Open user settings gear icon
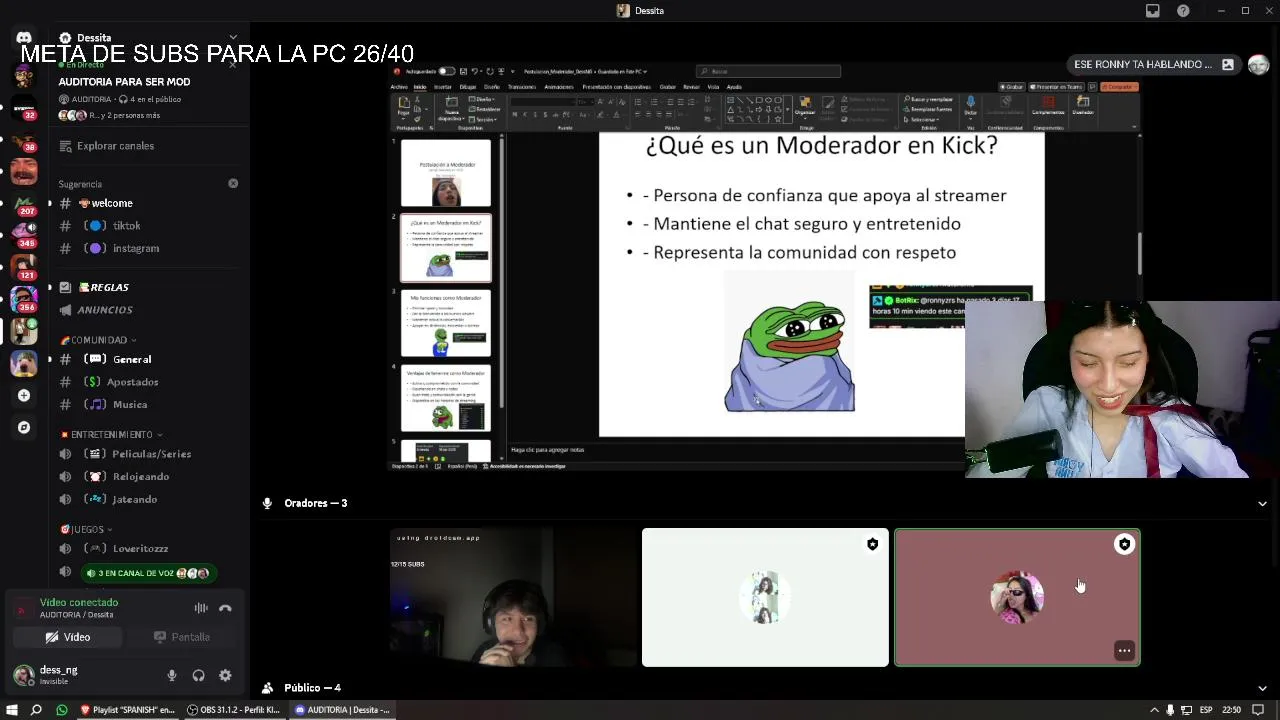The height and width of the screenshot is (720, 1280). 225,676
